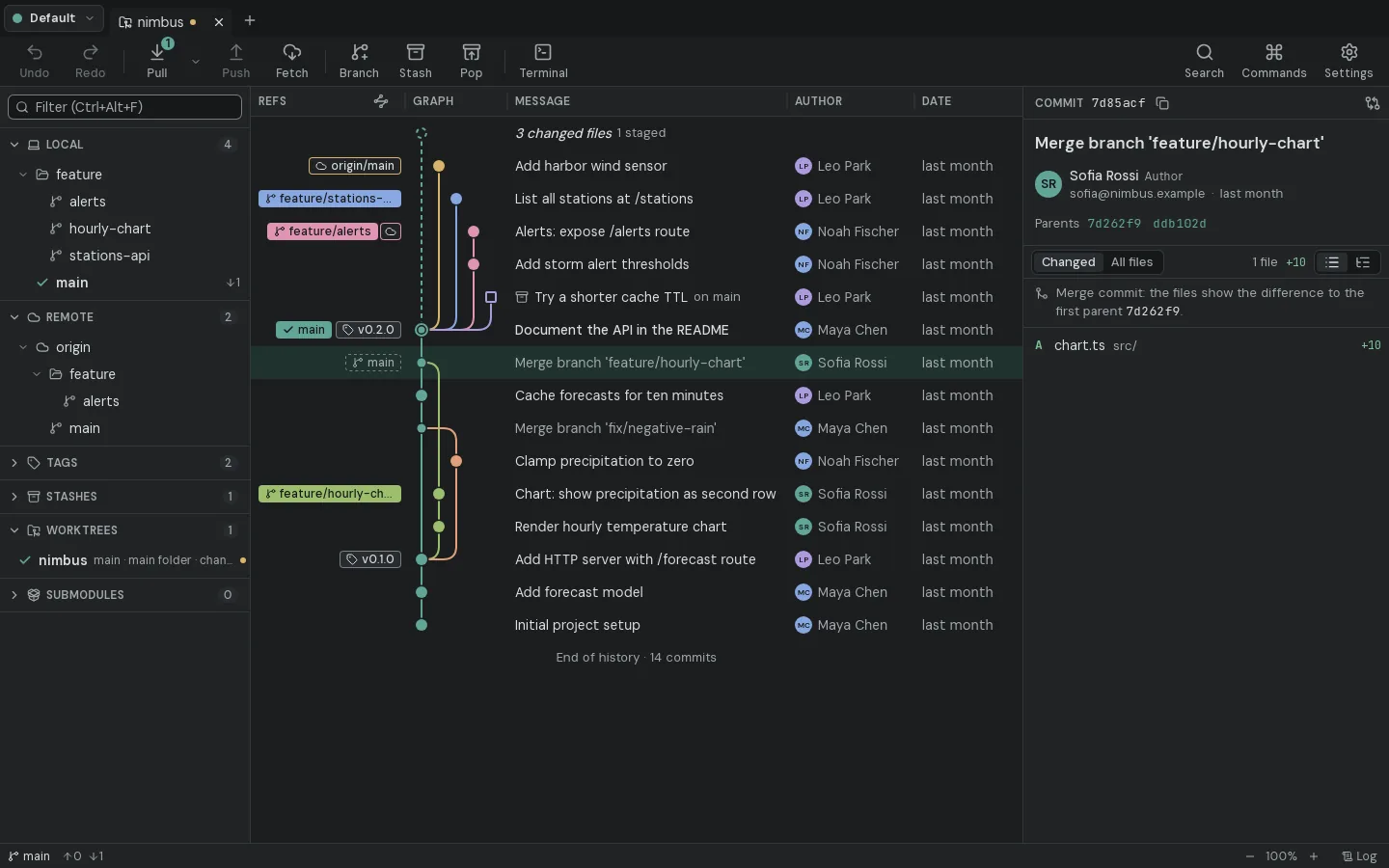Click the cloud icon beside feature/alerts
Screen dimensions: 1389x868
tap(391, 231)
